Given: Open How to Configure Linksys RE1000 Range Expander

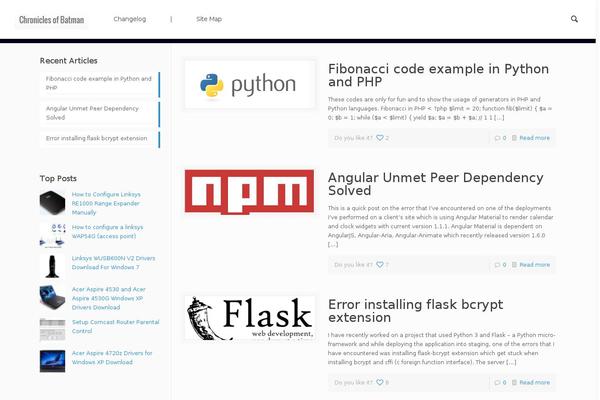Looking at the screenshot, I should click(x=106, y=203).
